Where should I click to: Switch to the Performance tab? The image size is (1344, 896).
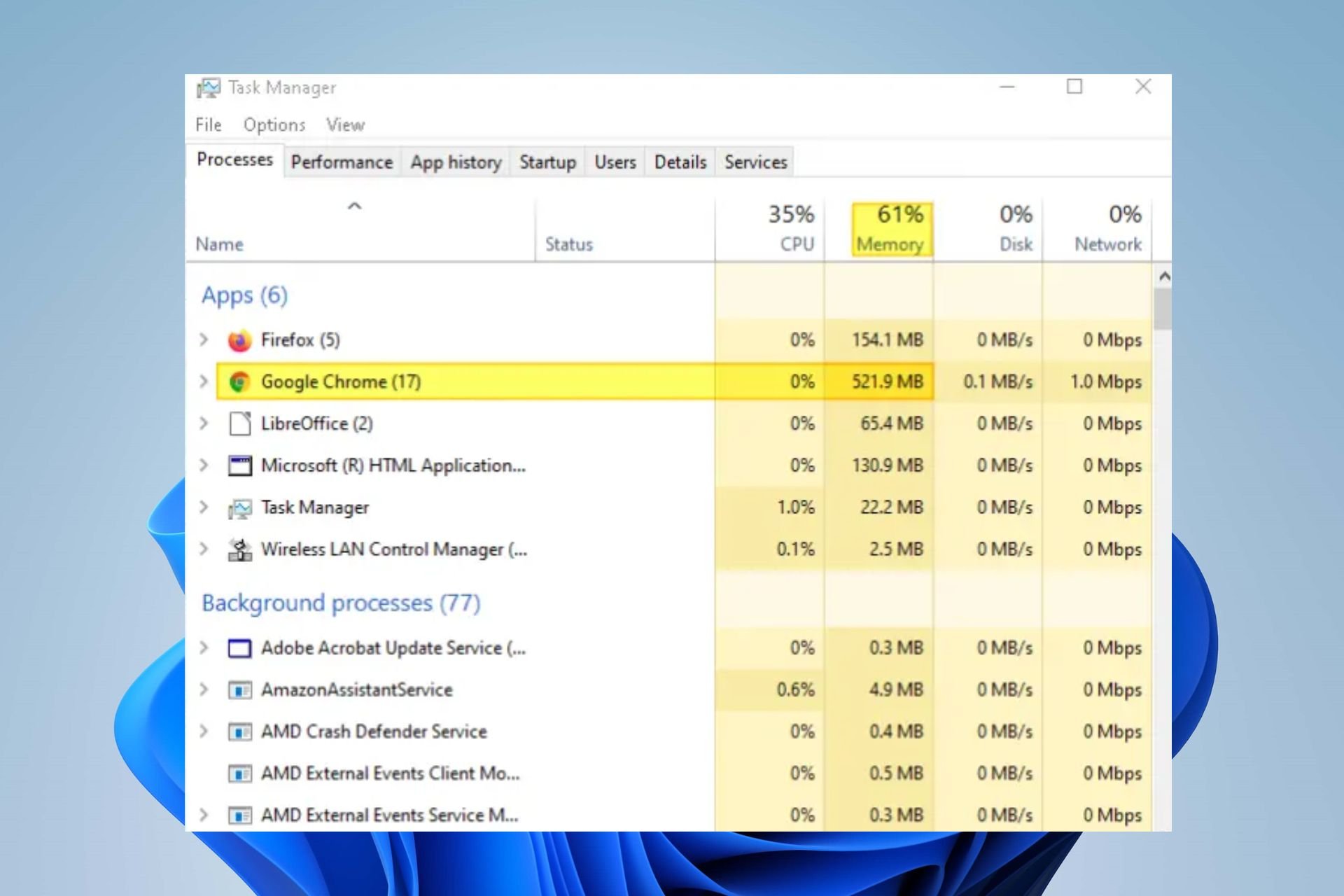click(x=342, y=162)
